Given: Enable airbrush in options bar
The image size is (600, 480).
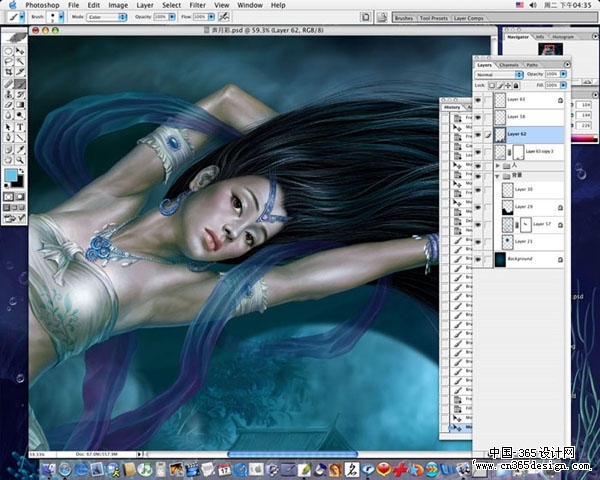Looking at the screenshot, I should click(x=224, y=17).
